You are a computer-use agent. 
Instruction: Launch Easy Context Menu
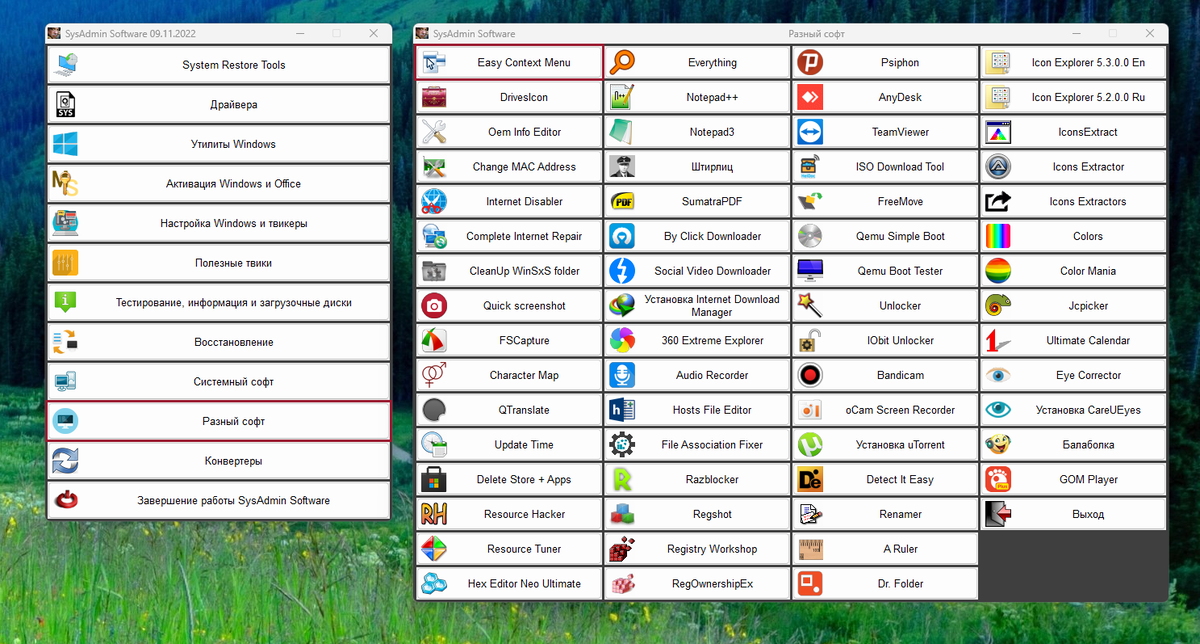tap(509, 62)
